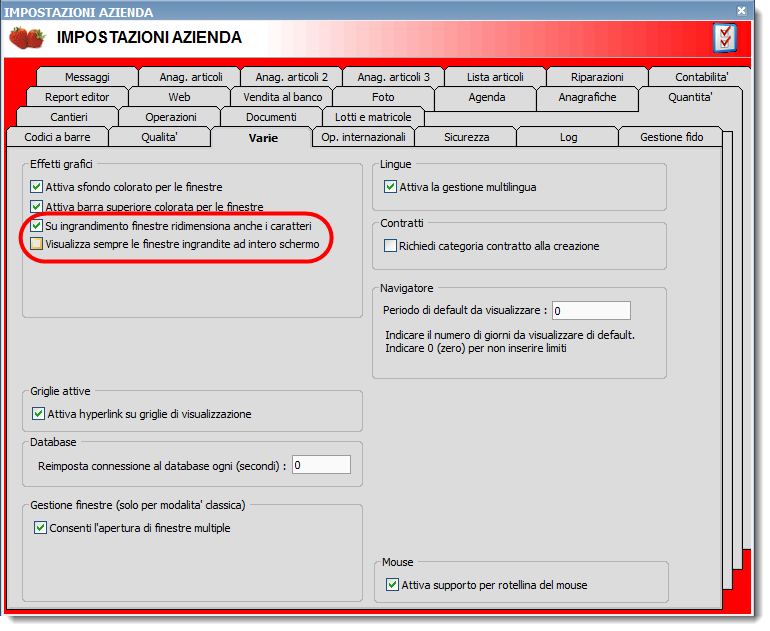Image resolution: width=770 pixels, height=631 pixels.
Task: Open the Messaggi tab
Action: tap(87, 77)
